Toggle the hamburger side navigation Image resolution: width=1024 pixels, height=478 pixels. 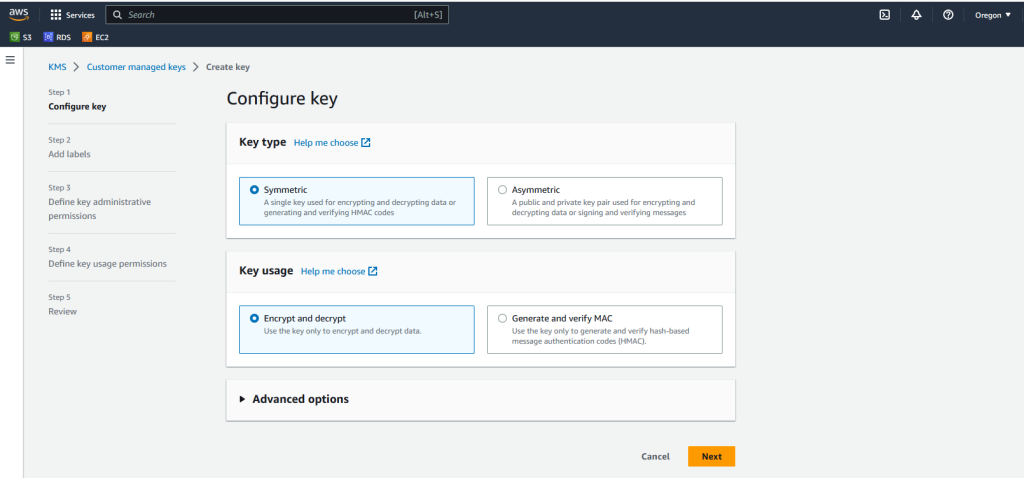10,60
